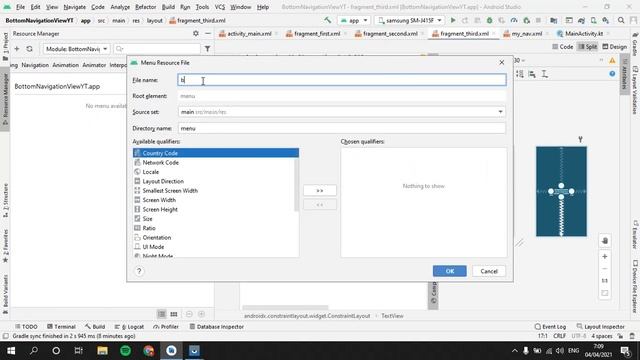Open Spotify from taskbar
The width and height of the screenshot is (640, 360).
pos(125,351)
